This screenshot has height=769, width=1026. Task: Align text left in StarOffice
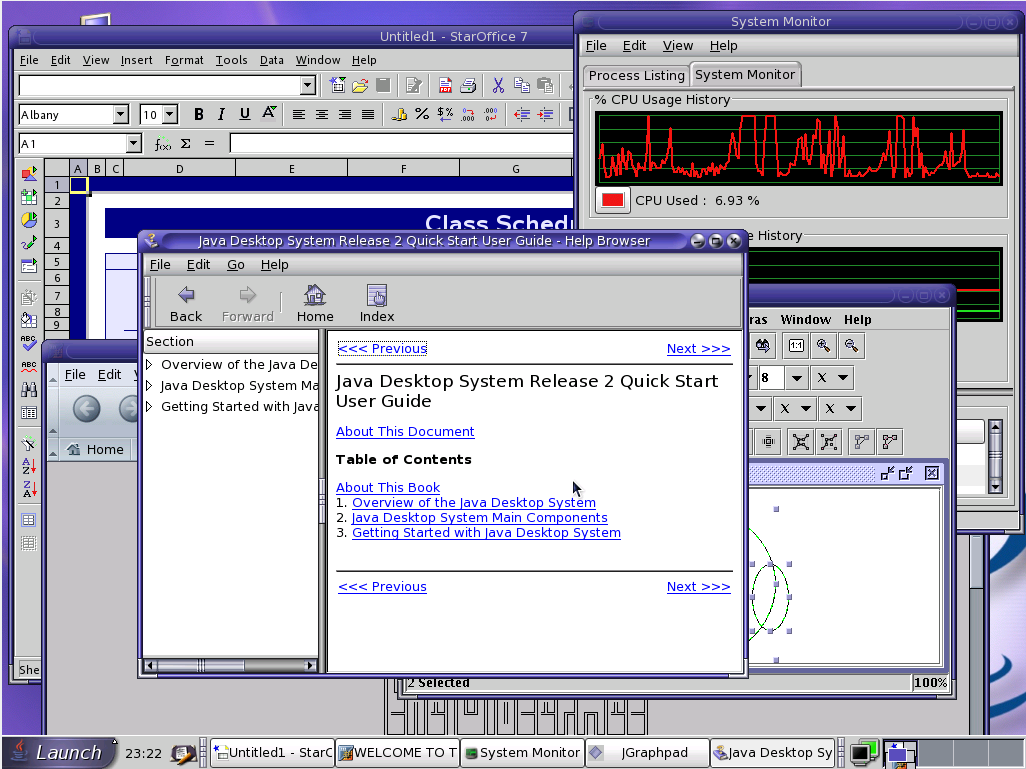298,115
